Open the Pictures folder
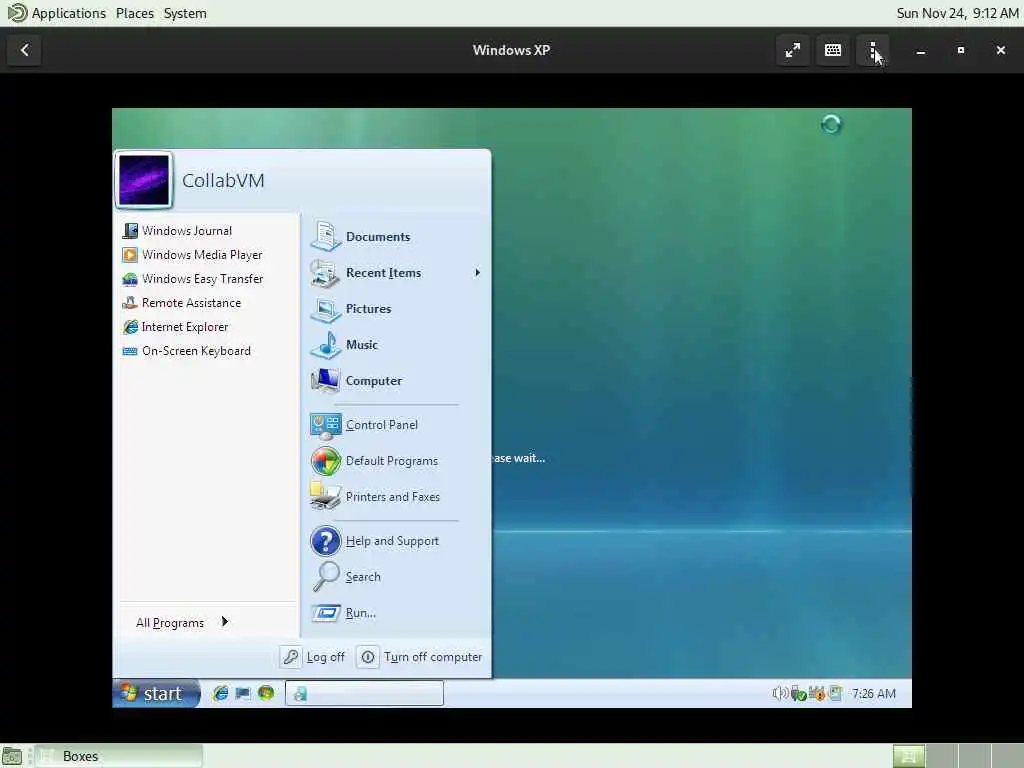Image resolution: width=1024 pixels, height=768 pixels. (x=351, y=309)
